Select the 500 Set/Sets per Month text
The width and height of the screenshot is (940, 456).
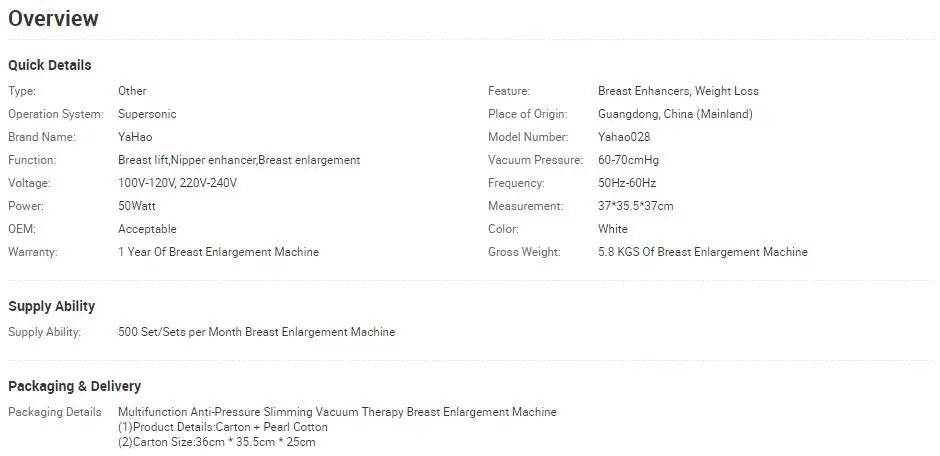point(257,332)
